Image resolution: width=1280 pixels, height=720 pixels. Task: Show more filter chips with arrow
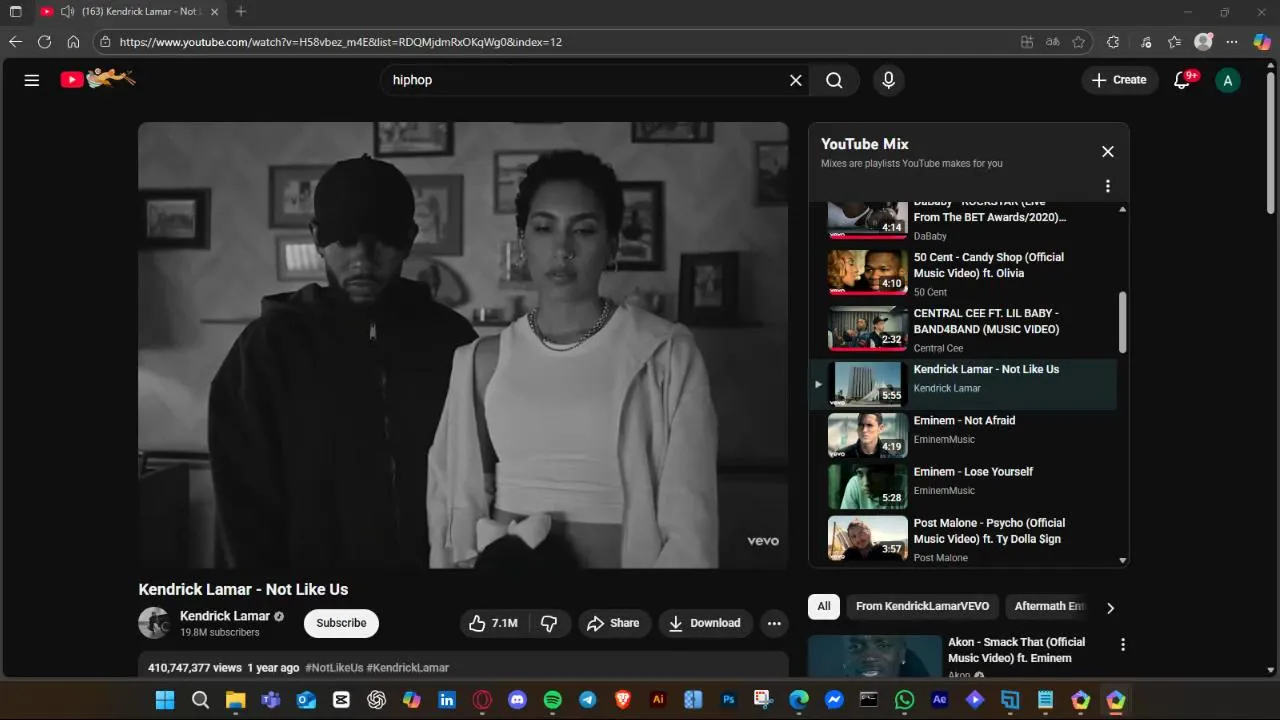[1110, 607]
